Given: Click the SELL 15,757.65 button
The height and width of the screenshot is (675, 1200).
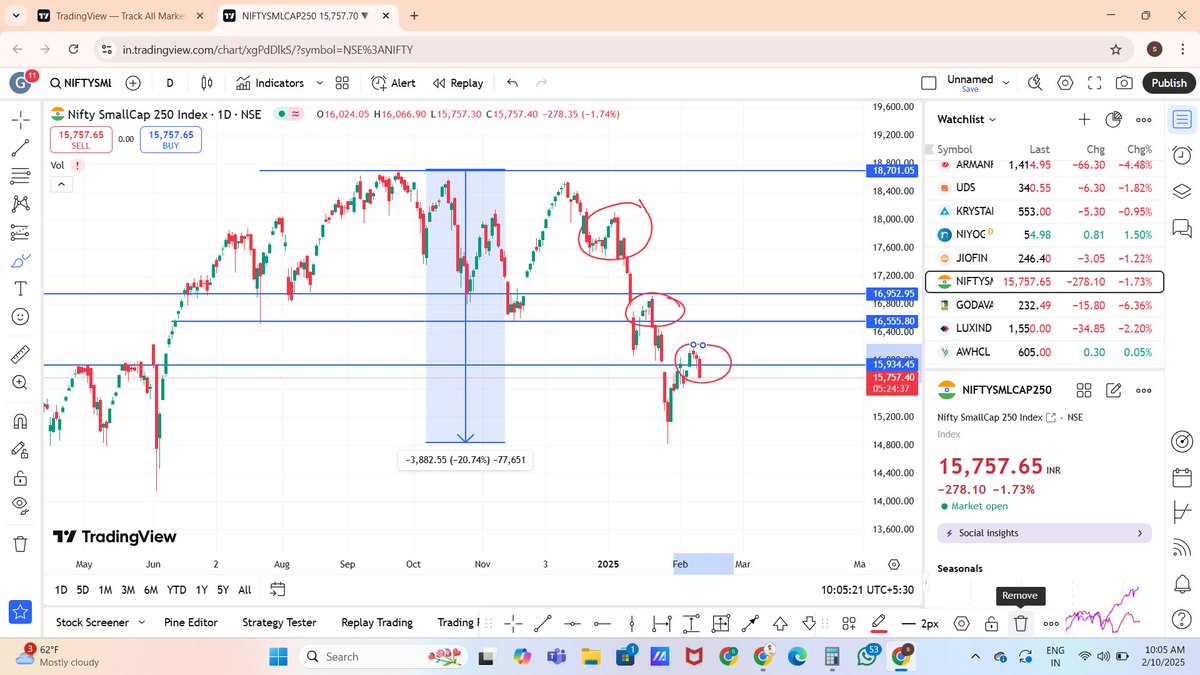Looking at the screenshot, I should pos(80,139).
